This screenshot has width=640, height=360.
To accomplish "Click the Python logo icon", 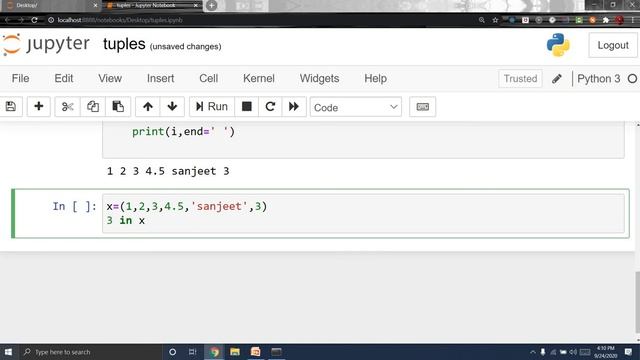I will [558, 45].
